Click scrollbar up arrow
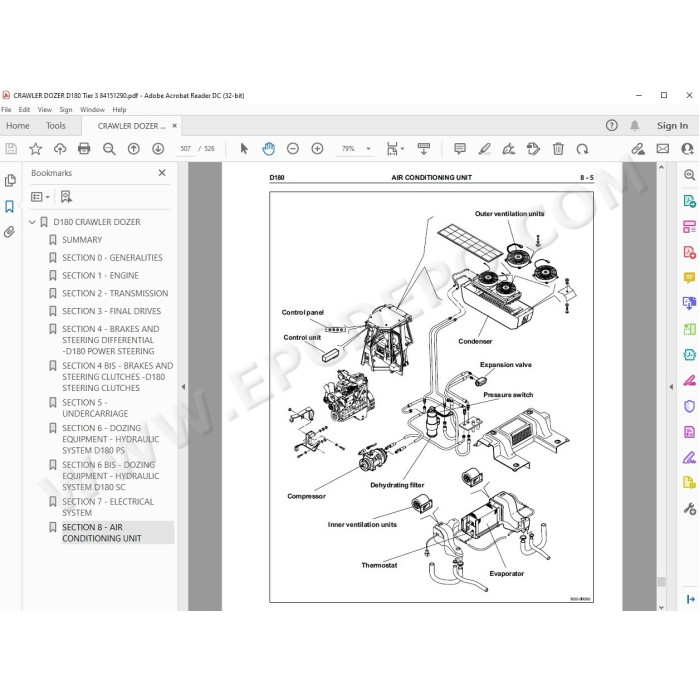 pyautogui.click(x=661, y=167)
